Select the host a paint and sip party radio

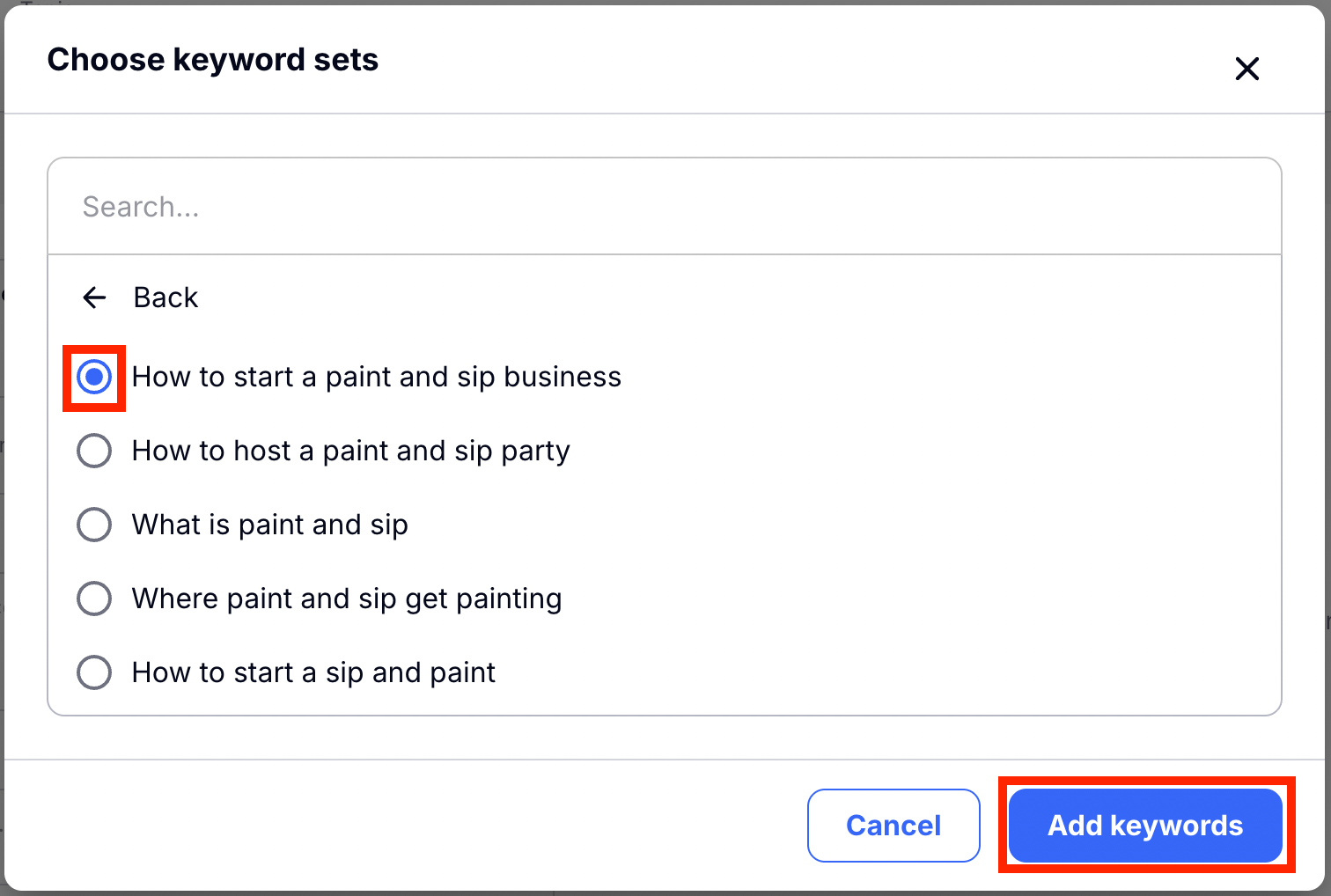coord(94,451)
